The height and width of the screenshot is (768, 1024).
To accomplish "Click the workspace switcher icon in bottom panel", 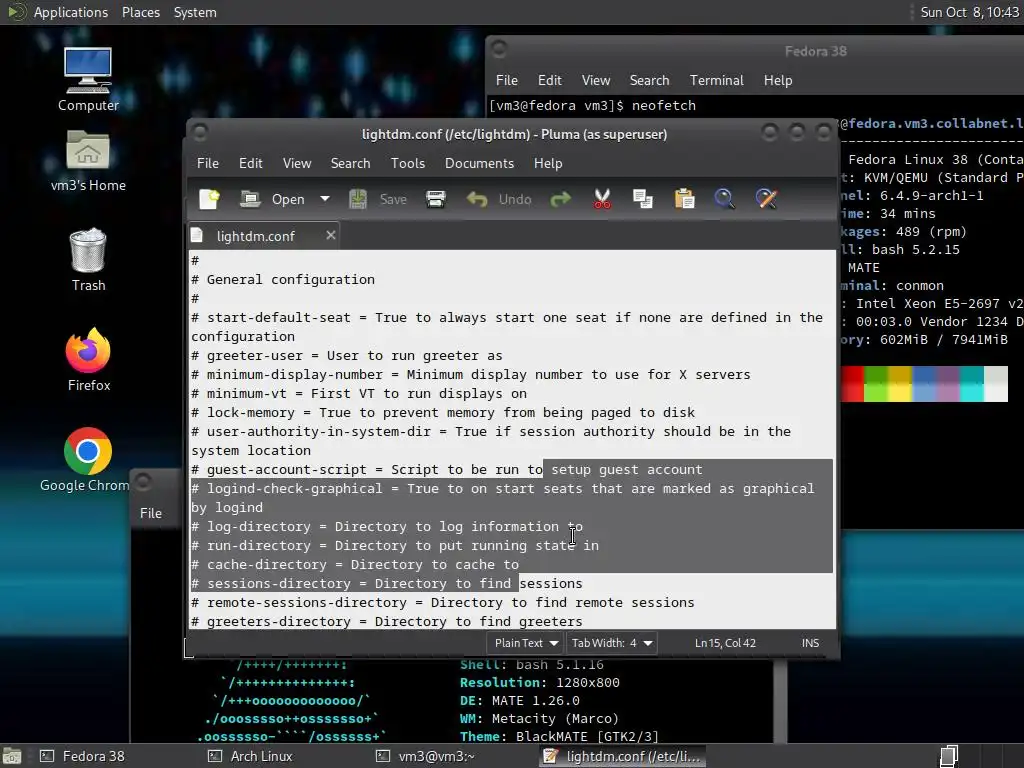I will (949, 756).
